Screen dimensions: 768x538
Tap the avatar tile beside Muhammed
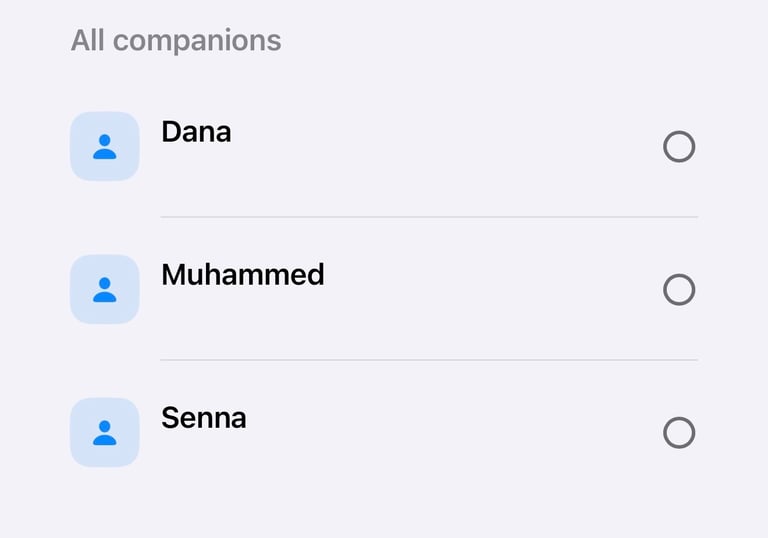point(104,289)
